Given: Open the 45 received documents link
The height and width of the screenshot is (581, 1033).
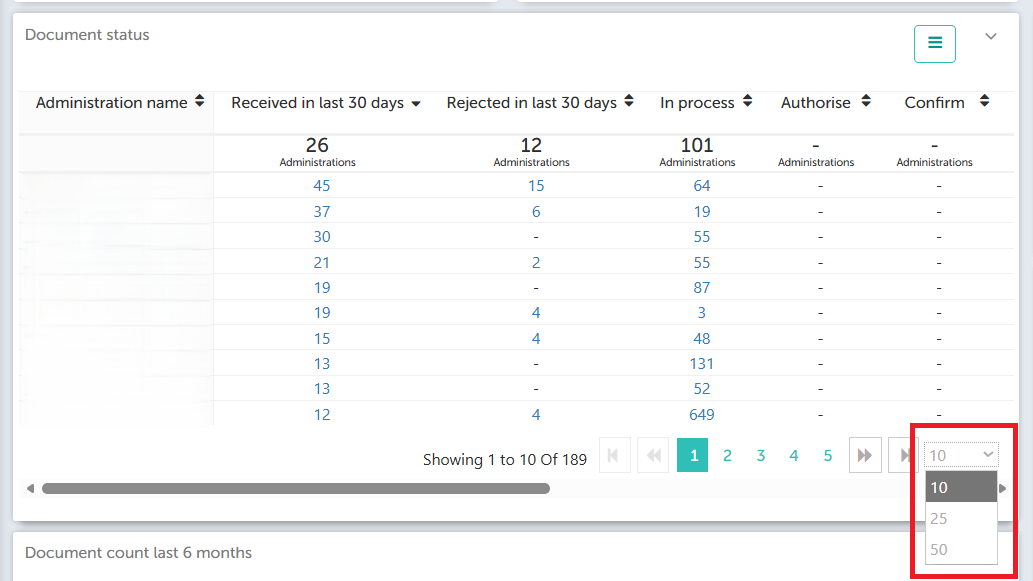Looking at the screenshot, I should 321,185.
